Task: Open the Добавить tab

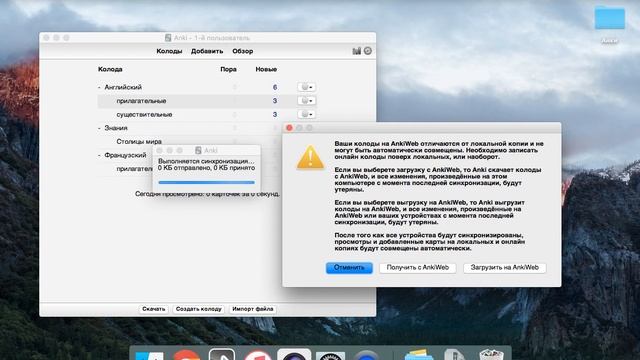Action: [207, 51]
